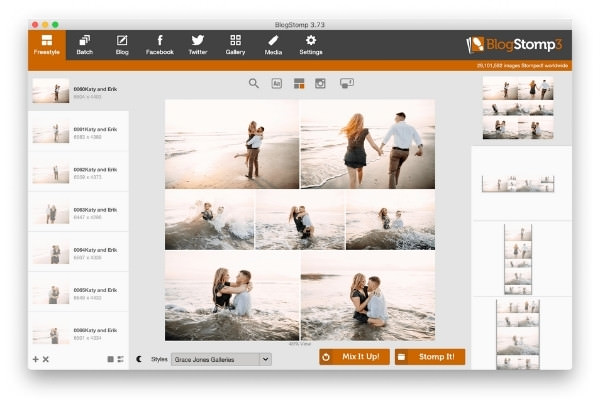Image resolution: width=600 pixels, height=400 pixels.
Task: Click the bottom-left embracing couple photo
Action: (232, 296)
